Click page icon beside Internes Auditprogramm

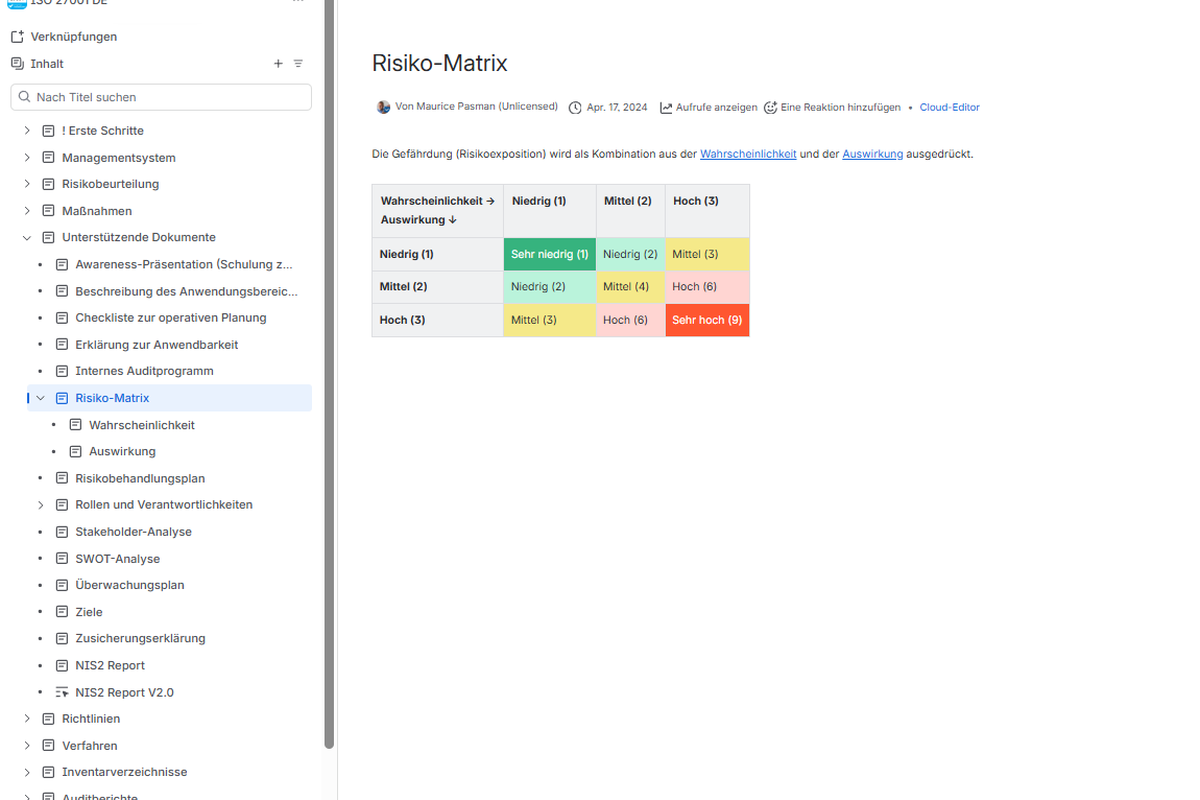62,371
